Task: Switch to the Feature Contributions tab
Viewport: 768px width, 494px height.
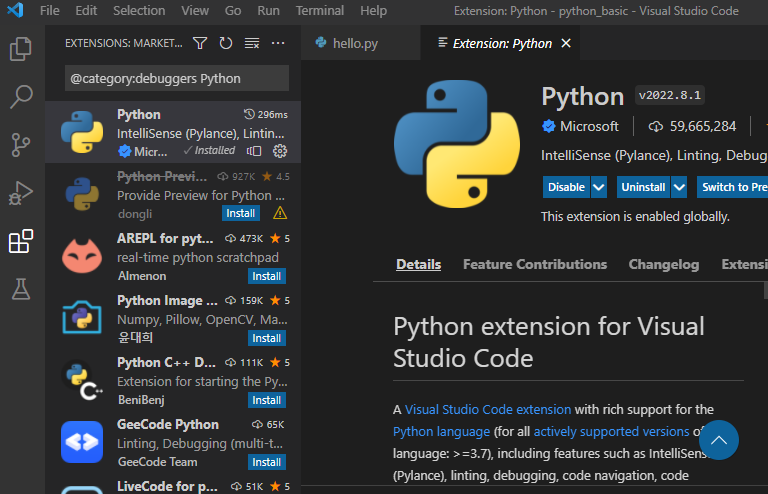Action: pyautogui.click(x=535, y=265)
